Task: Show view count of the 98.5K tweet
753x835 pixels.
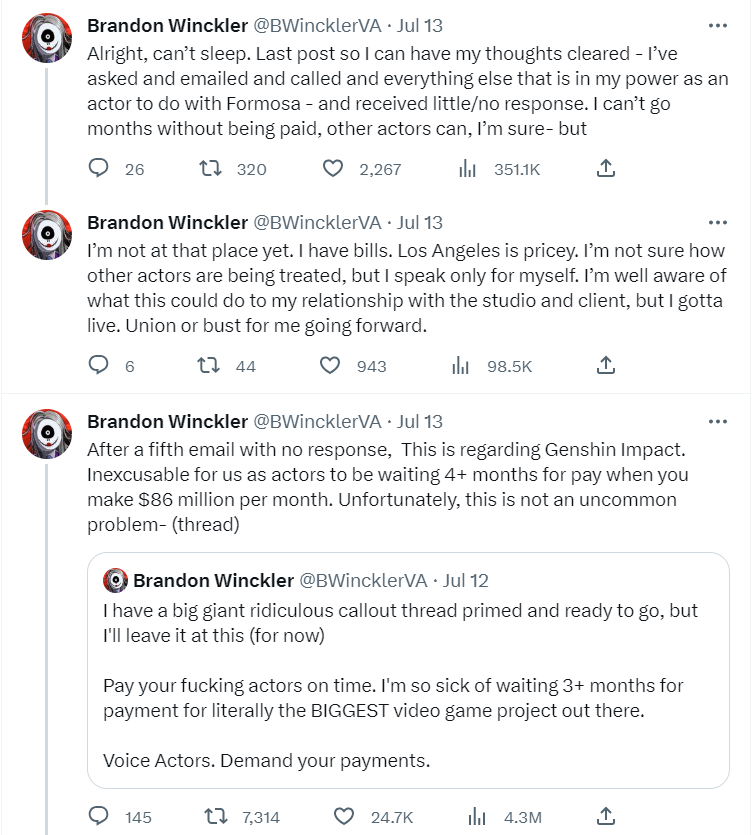Action: tap(461, 366)
